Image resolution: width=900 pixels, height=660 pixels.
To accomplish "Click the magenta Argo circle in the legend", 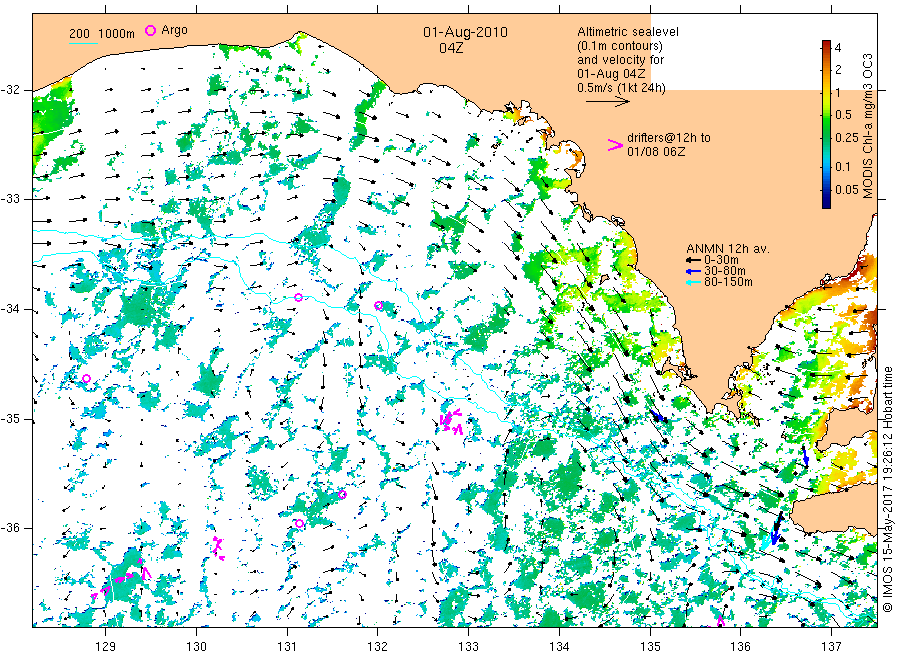I will click(150, 30).
